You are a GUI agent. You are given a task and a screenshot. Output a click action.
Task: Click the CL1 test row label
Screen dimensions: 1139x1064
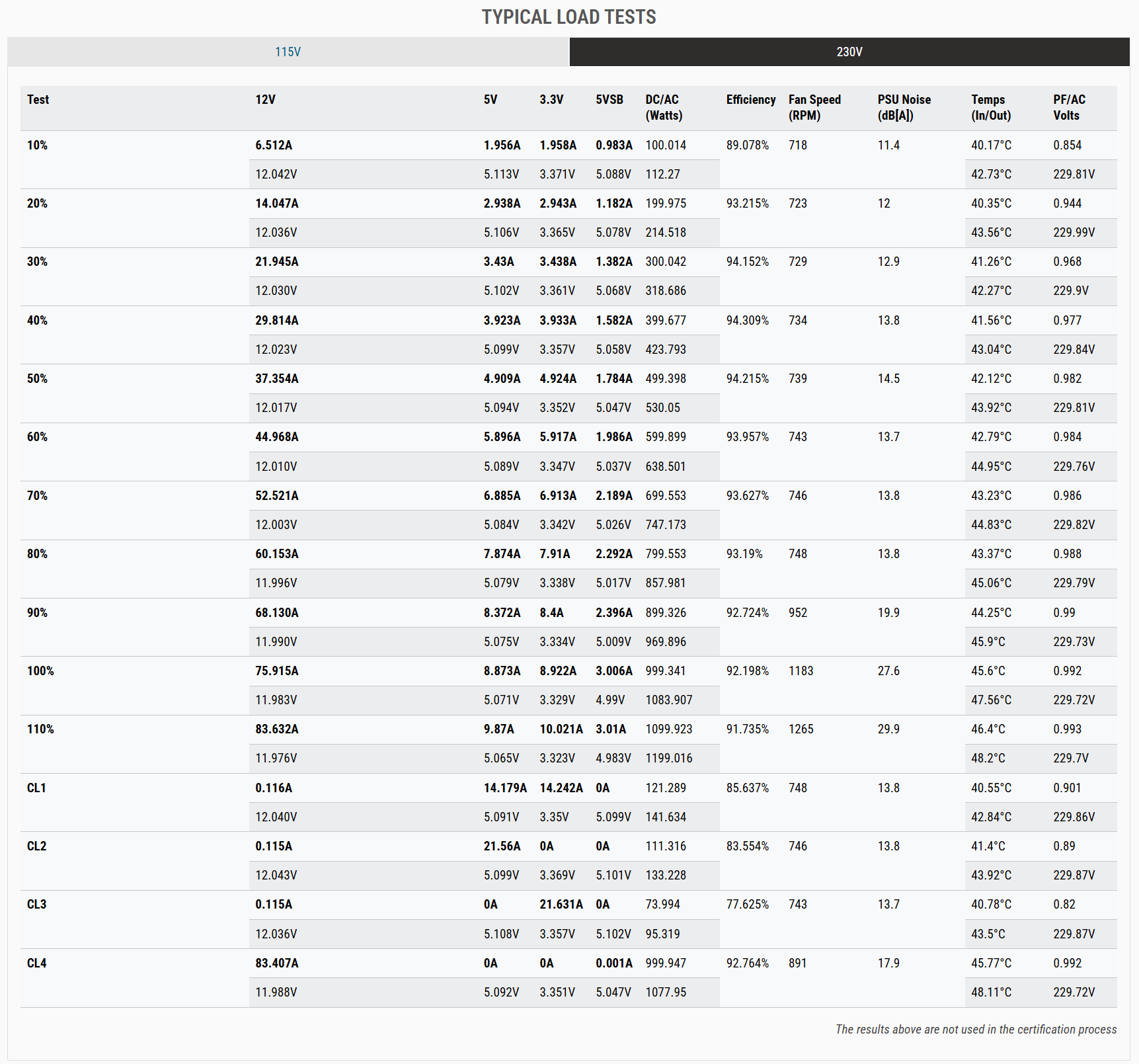click(x=36, y=788)
